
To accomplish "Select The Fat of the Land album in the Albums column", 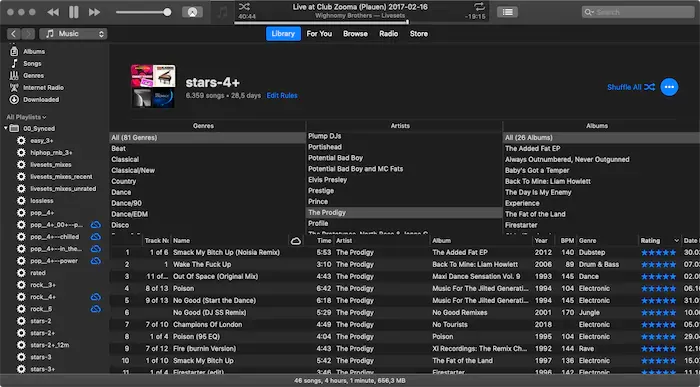I will click(x=535, y=214).
